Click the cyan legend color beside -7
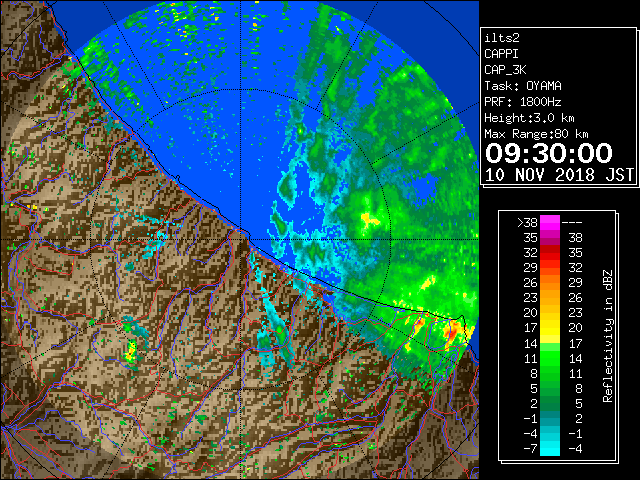This screenshot has height=480, width=640. point(550,448)
